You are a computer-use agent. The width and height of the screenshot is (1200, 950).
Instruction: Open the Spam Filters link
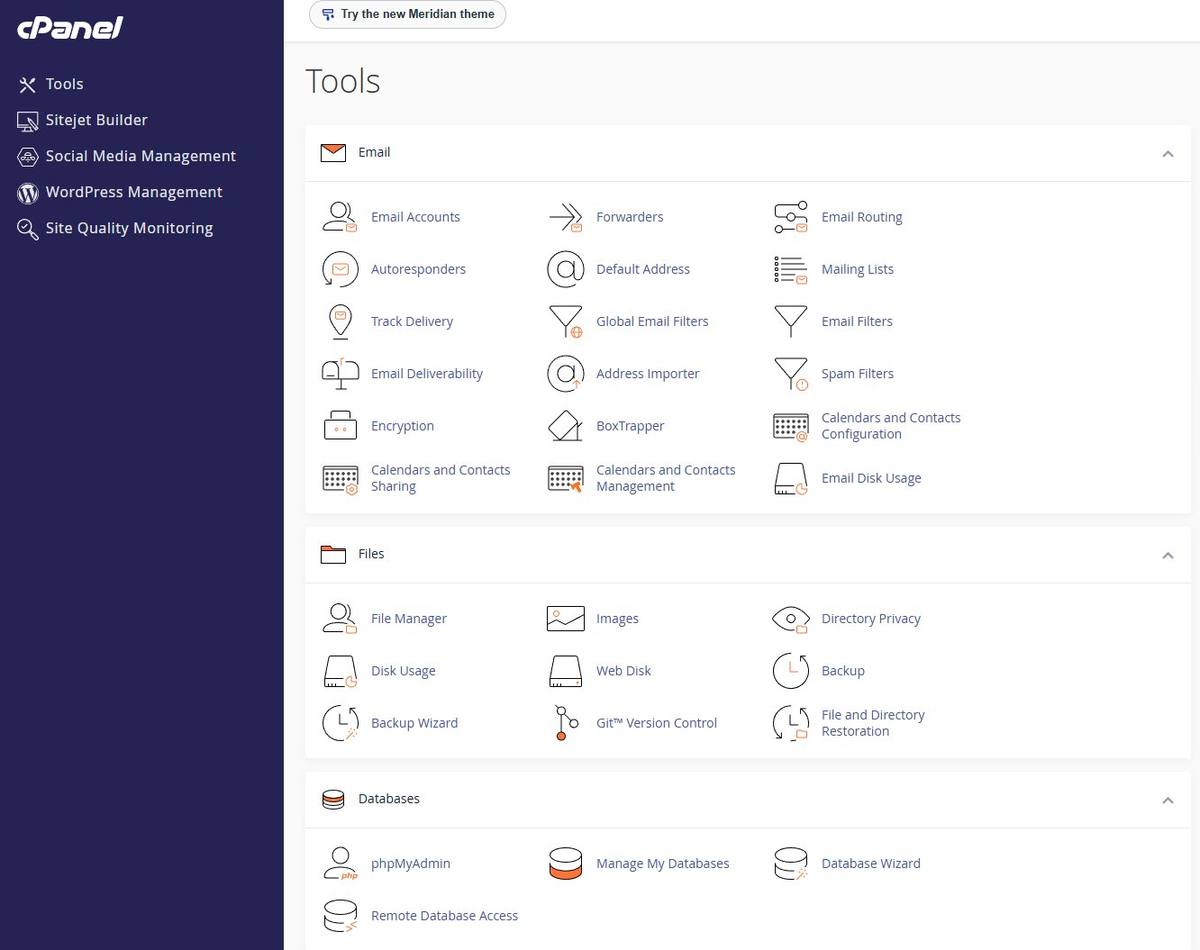pos(857,373)
